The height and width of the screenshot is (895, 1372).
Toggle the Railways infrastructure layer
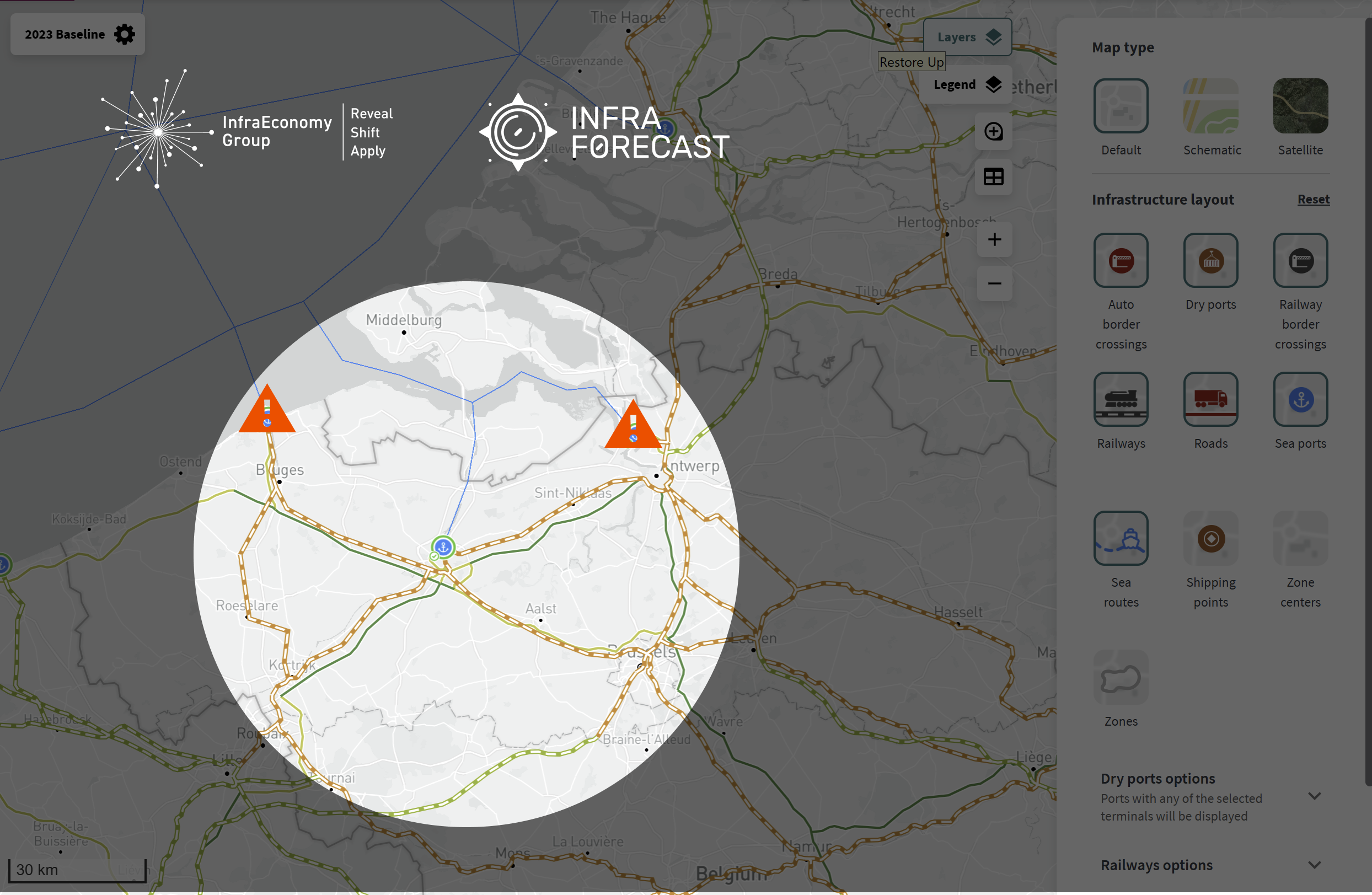click(x=1120, y=399)
